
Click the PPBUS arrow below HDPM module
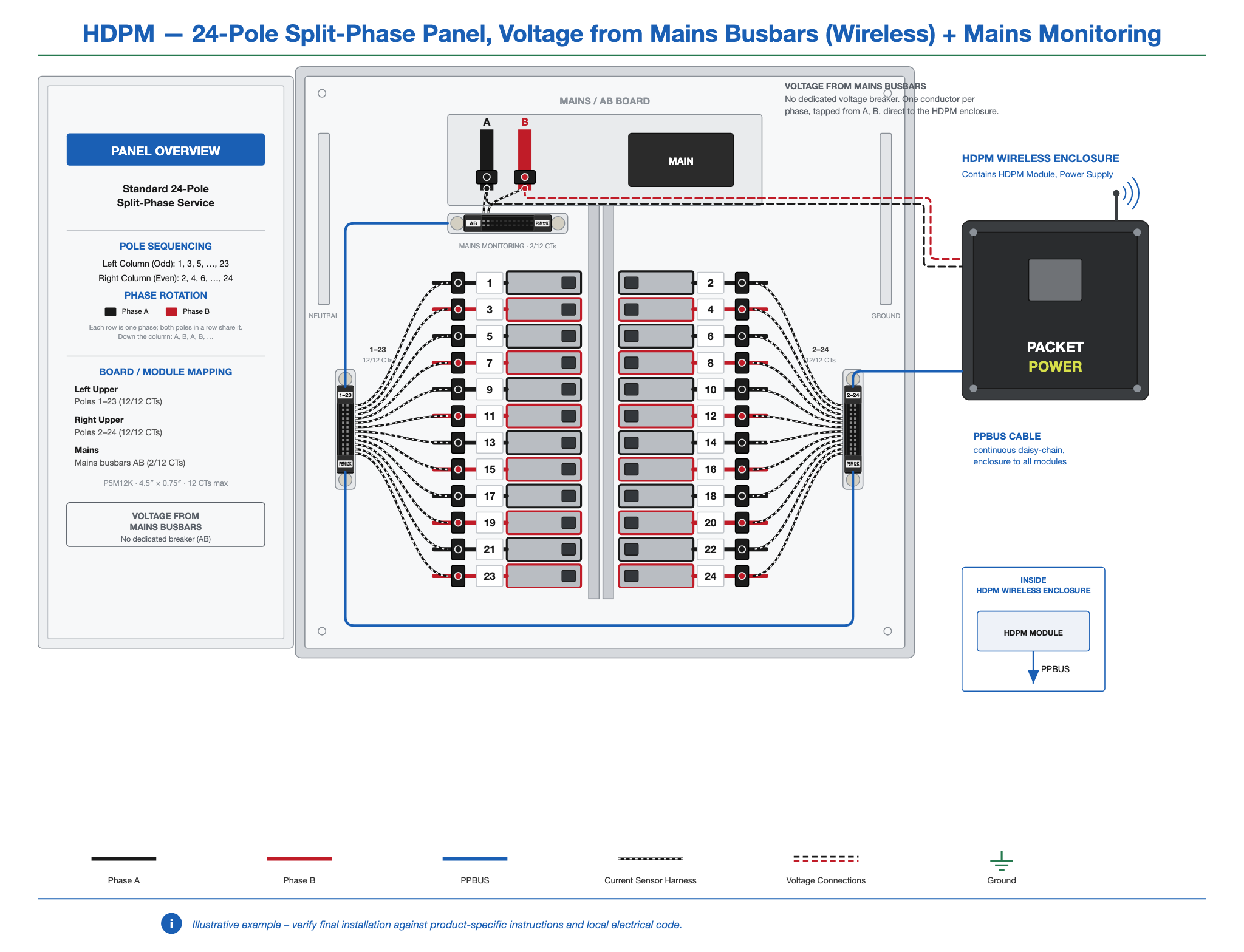point(1033,668)
